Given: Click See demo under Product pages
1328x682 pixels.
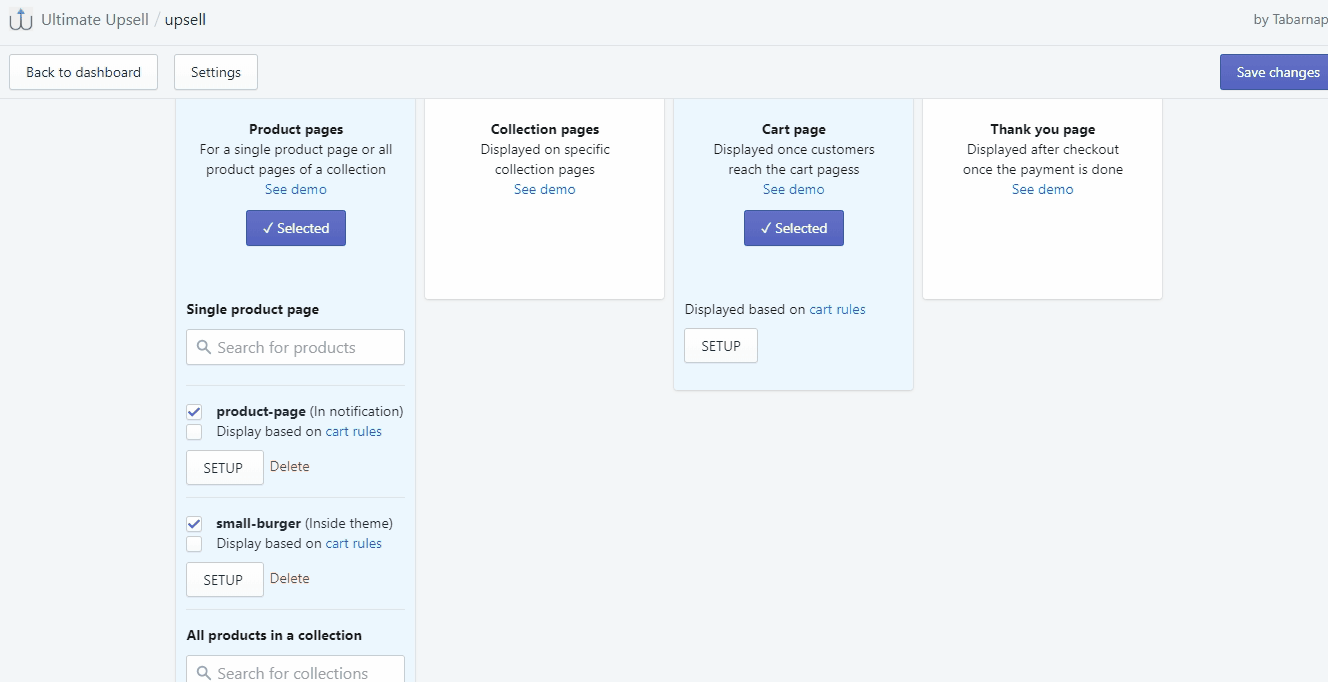Looking at the screenshot, I should point(295,189).
